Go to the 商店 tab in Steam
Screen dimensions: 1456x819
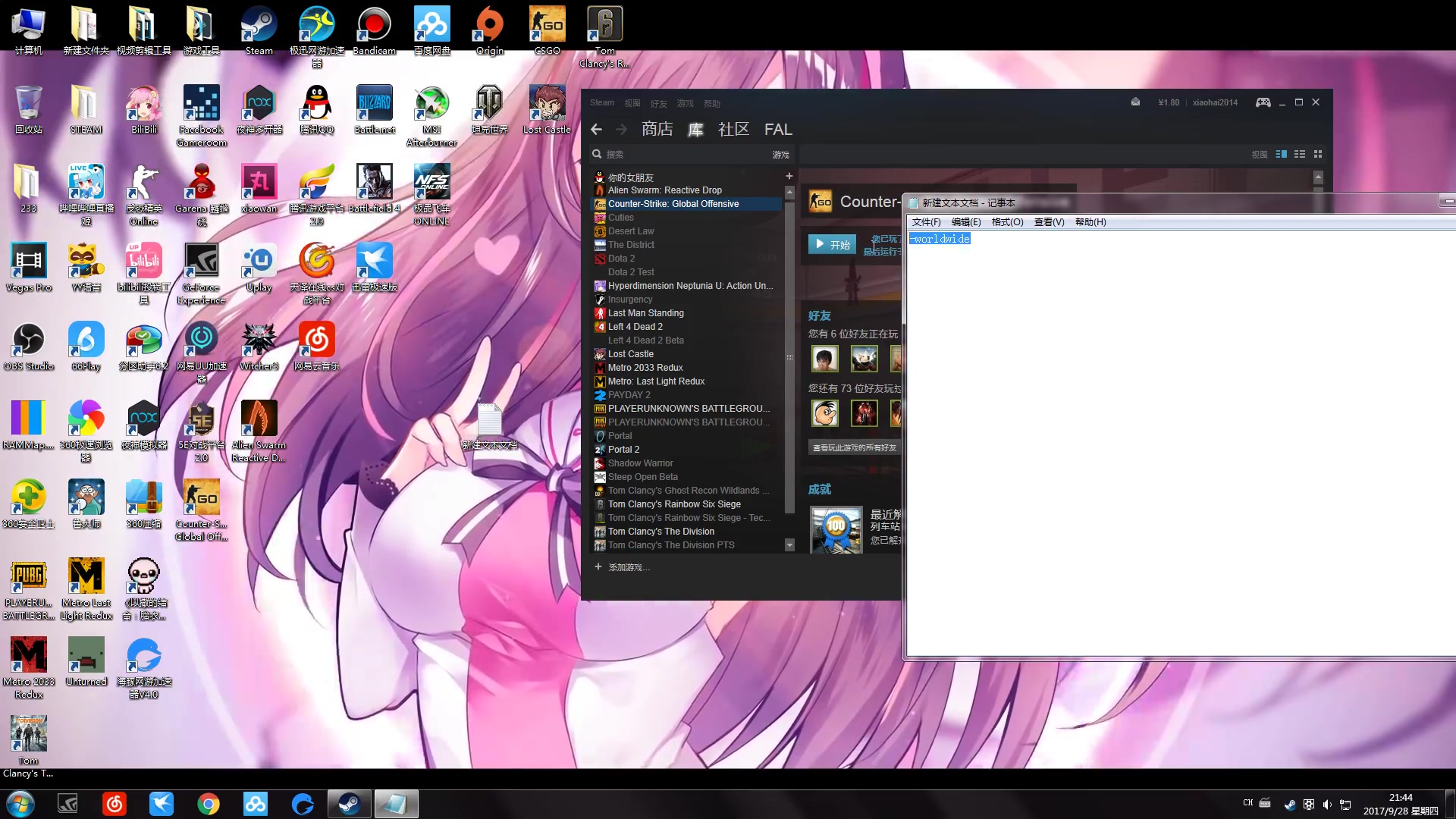pos(657,130)
